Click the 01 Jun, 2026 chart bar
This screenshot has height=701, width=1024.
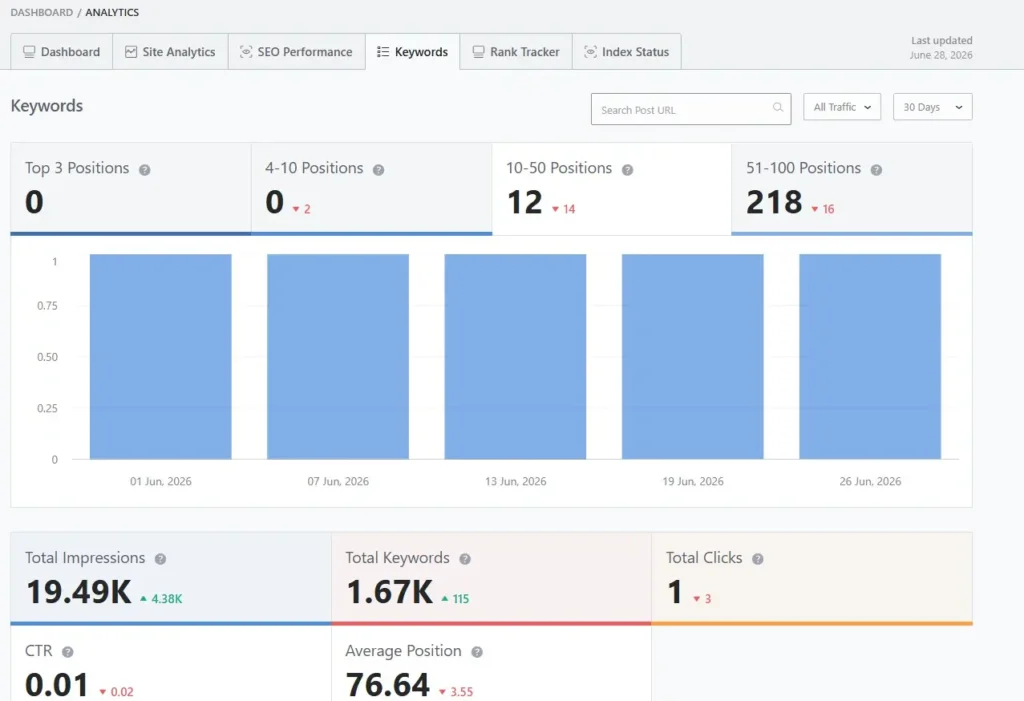coord(161,357)
